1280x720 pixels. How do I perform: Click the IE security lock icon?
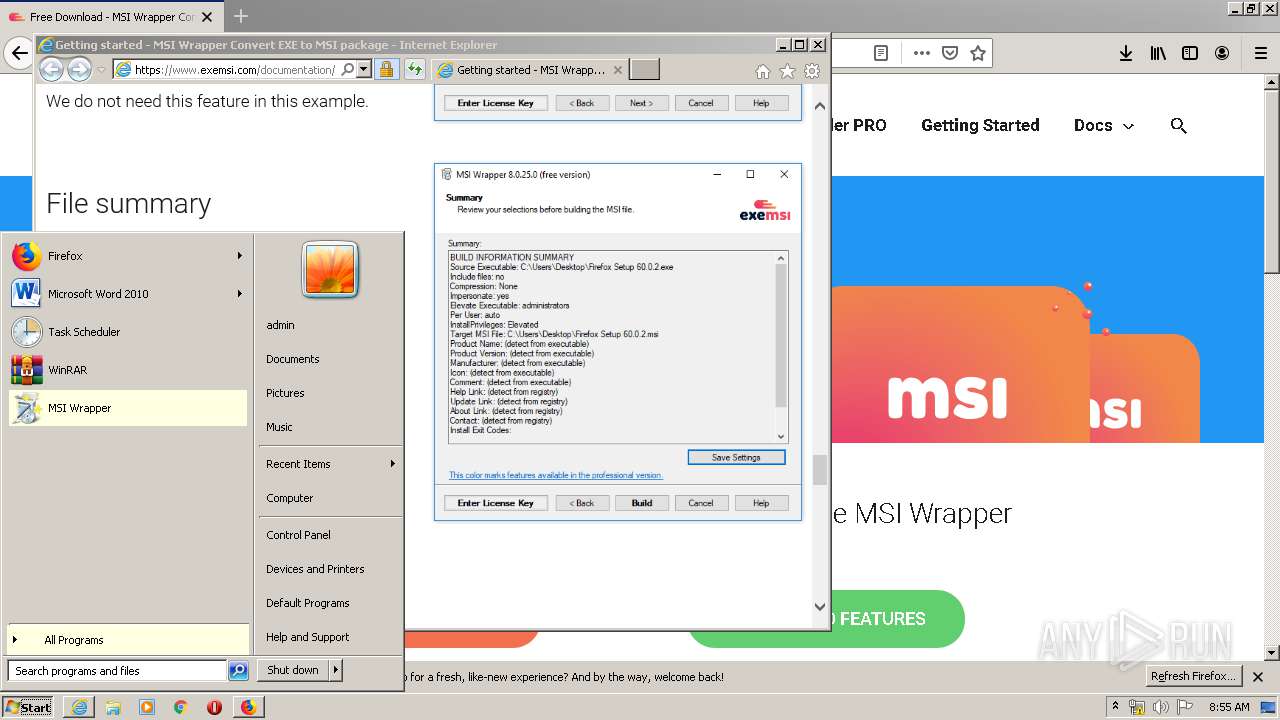386,70
